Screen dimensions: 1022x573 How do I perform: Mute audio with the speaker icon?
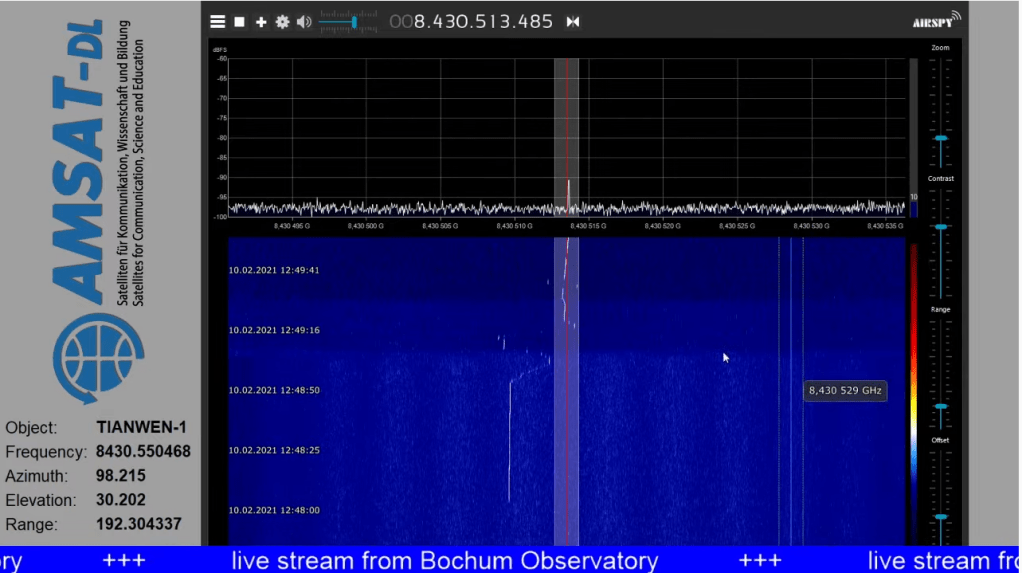304,22
